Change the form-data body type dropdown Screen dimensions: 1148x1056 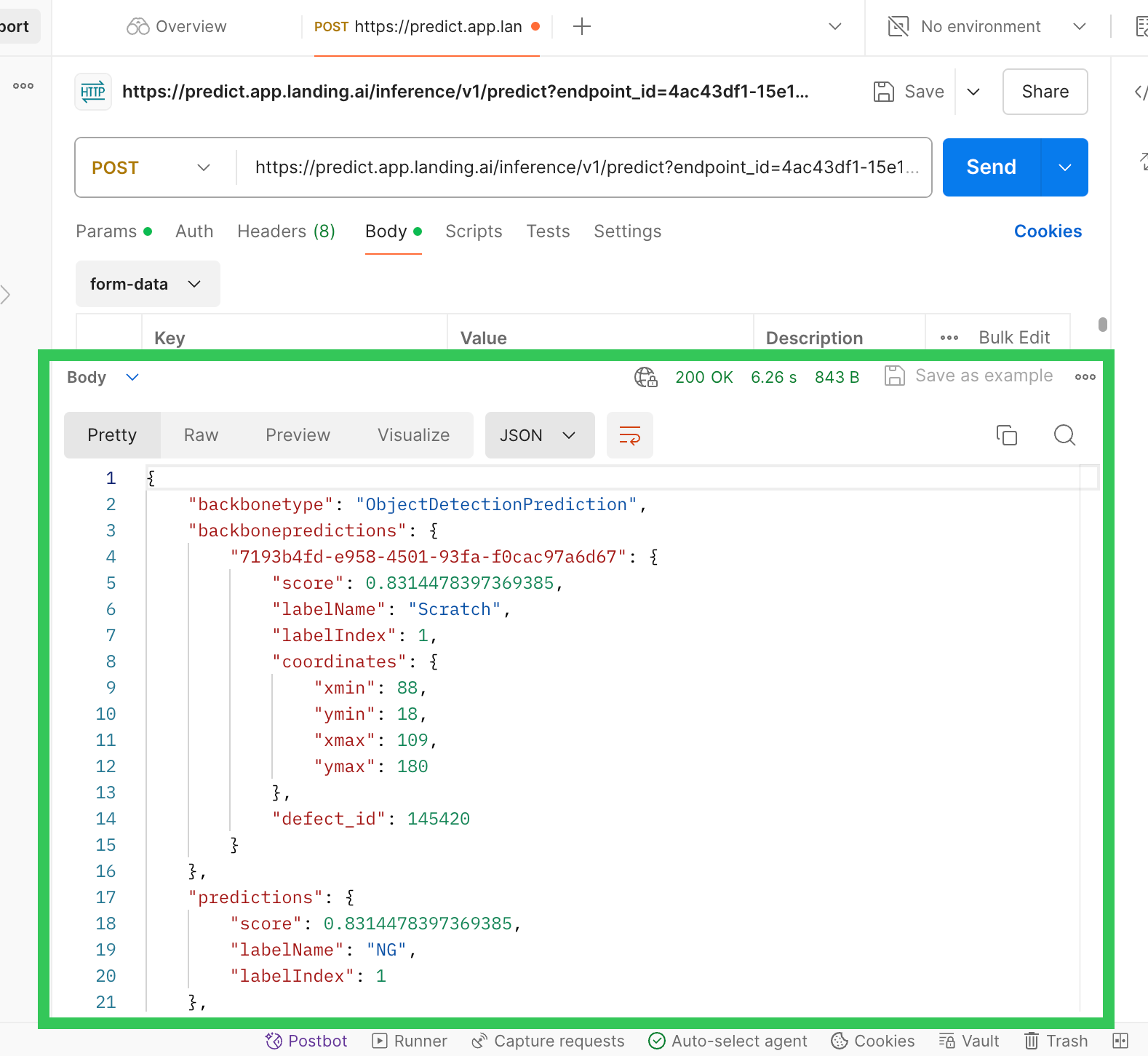148,284
